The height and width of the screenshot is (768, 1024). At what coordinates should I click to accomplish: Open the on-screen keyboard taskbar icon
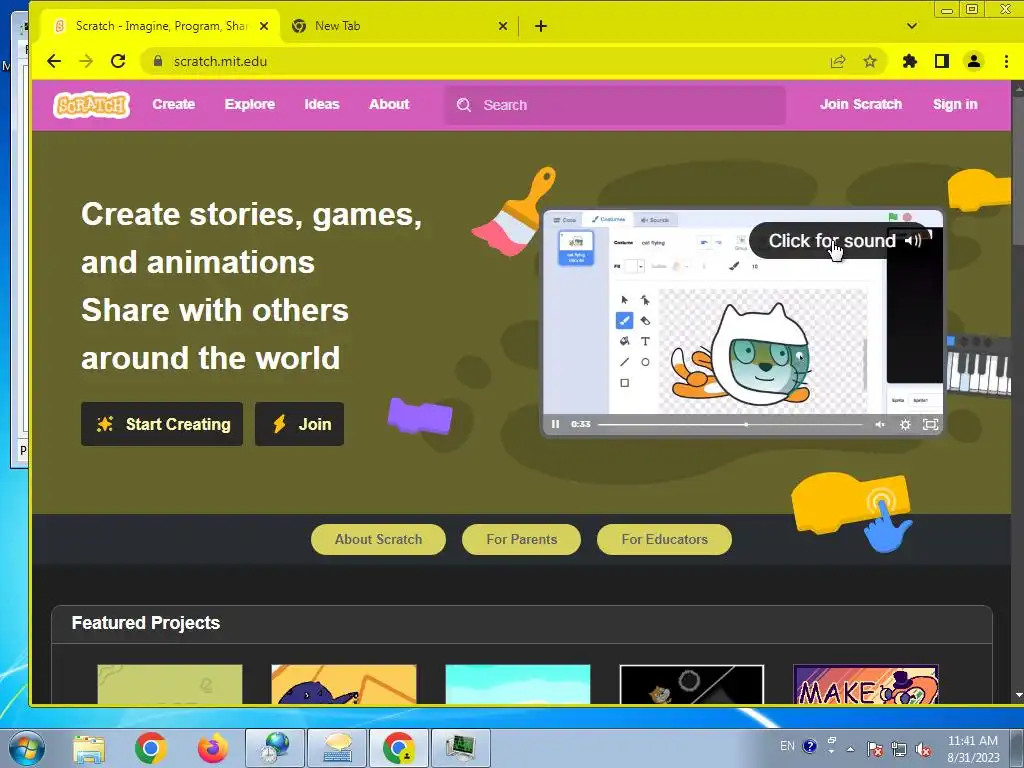[x=337, y=748]
